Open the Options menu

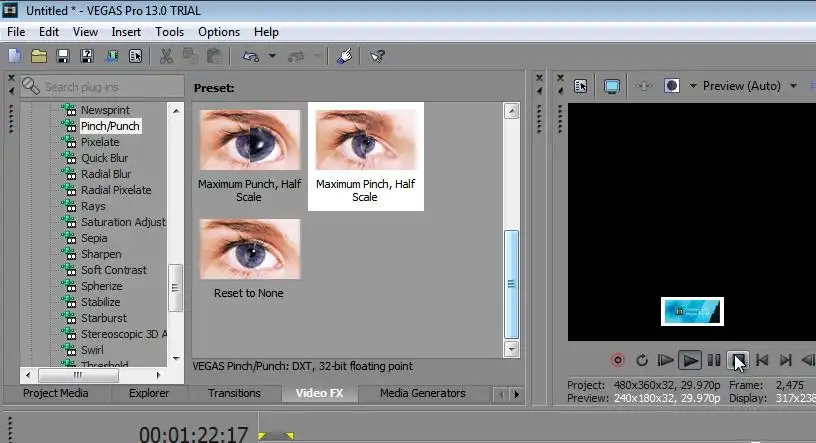point(219,32)
